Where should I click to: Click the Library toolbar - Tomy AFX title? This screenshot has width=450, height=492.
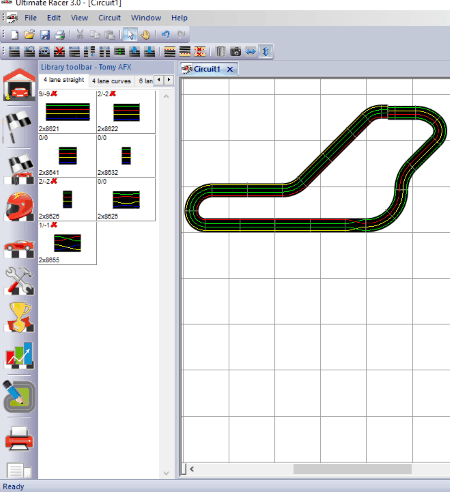[86, 67]
